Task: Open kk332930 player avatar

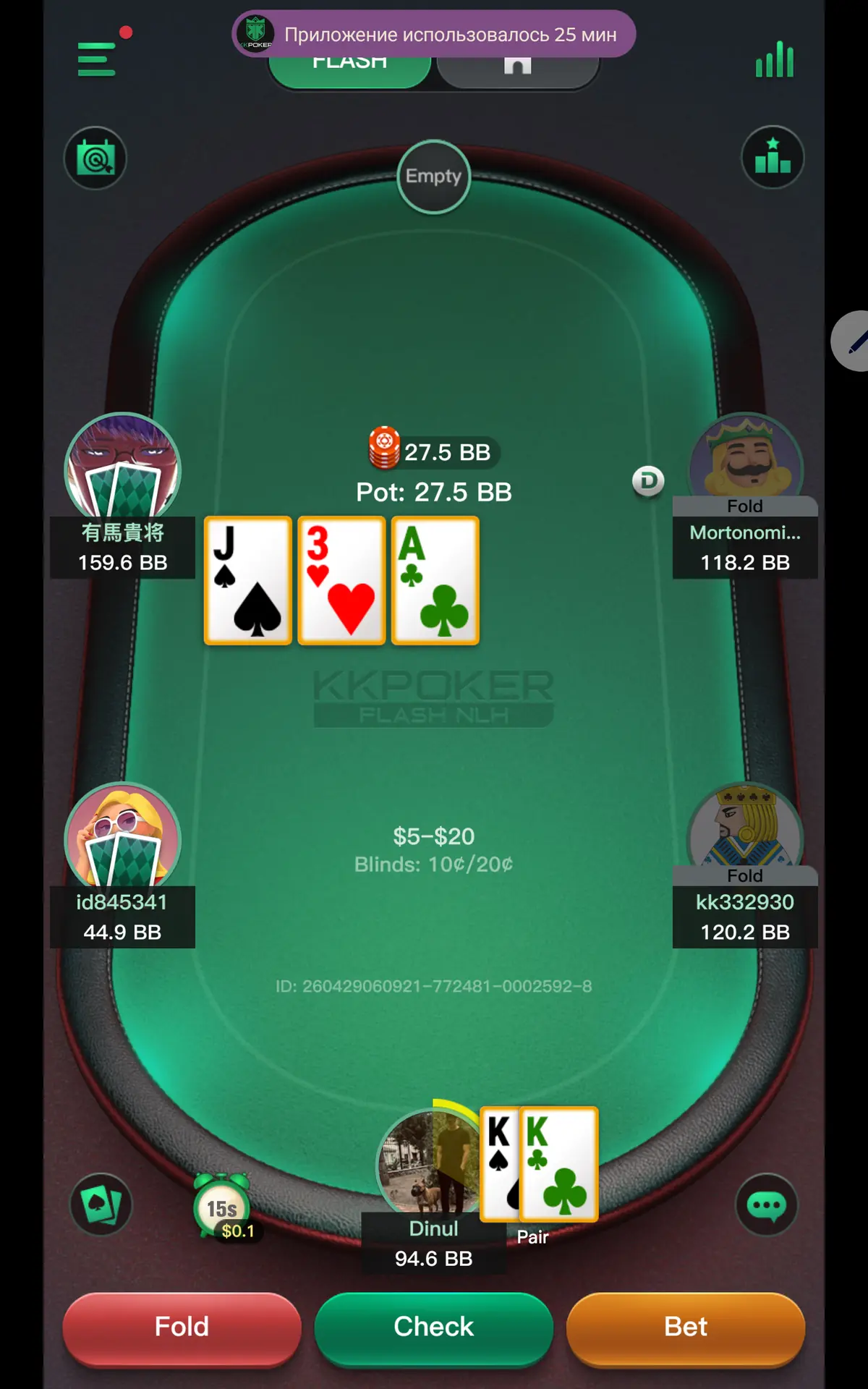Action: tap(745, 826)
